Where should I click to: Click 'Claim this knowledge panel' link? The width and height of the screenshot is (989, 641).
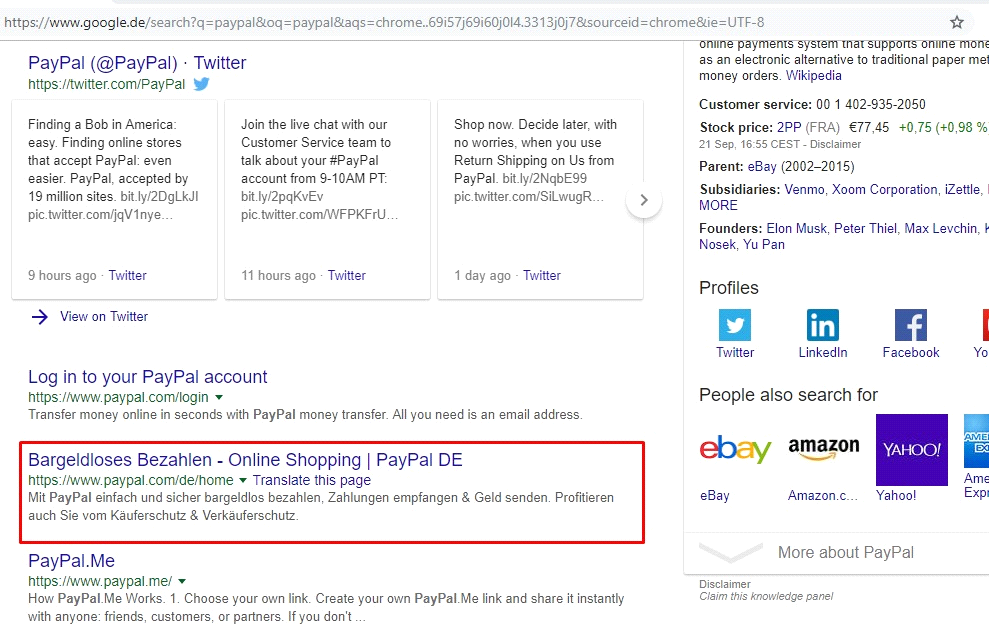coord(765,597)
